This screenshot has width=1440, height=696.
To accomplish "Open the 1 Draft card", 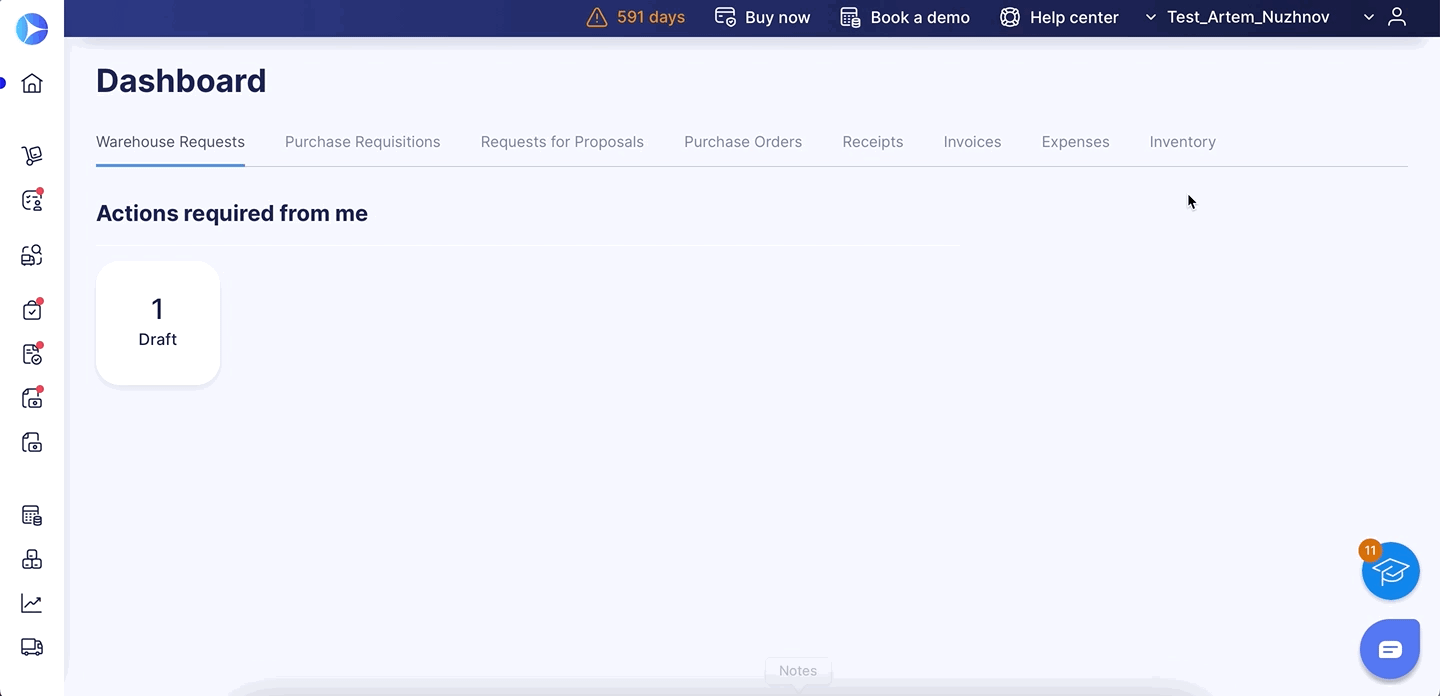I will 158,323.
